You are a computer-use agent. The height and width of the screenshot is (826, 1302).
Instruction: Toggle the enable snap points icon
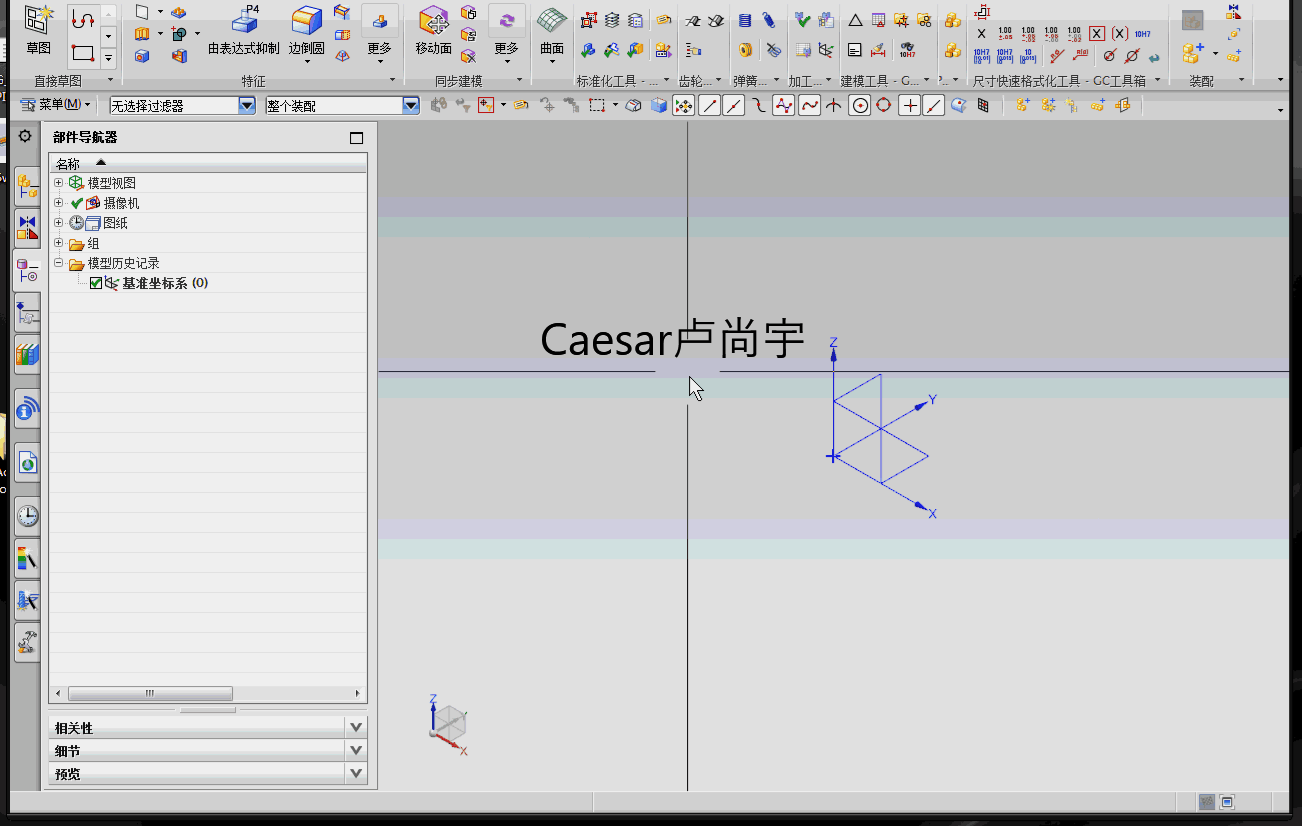[684, 105]
